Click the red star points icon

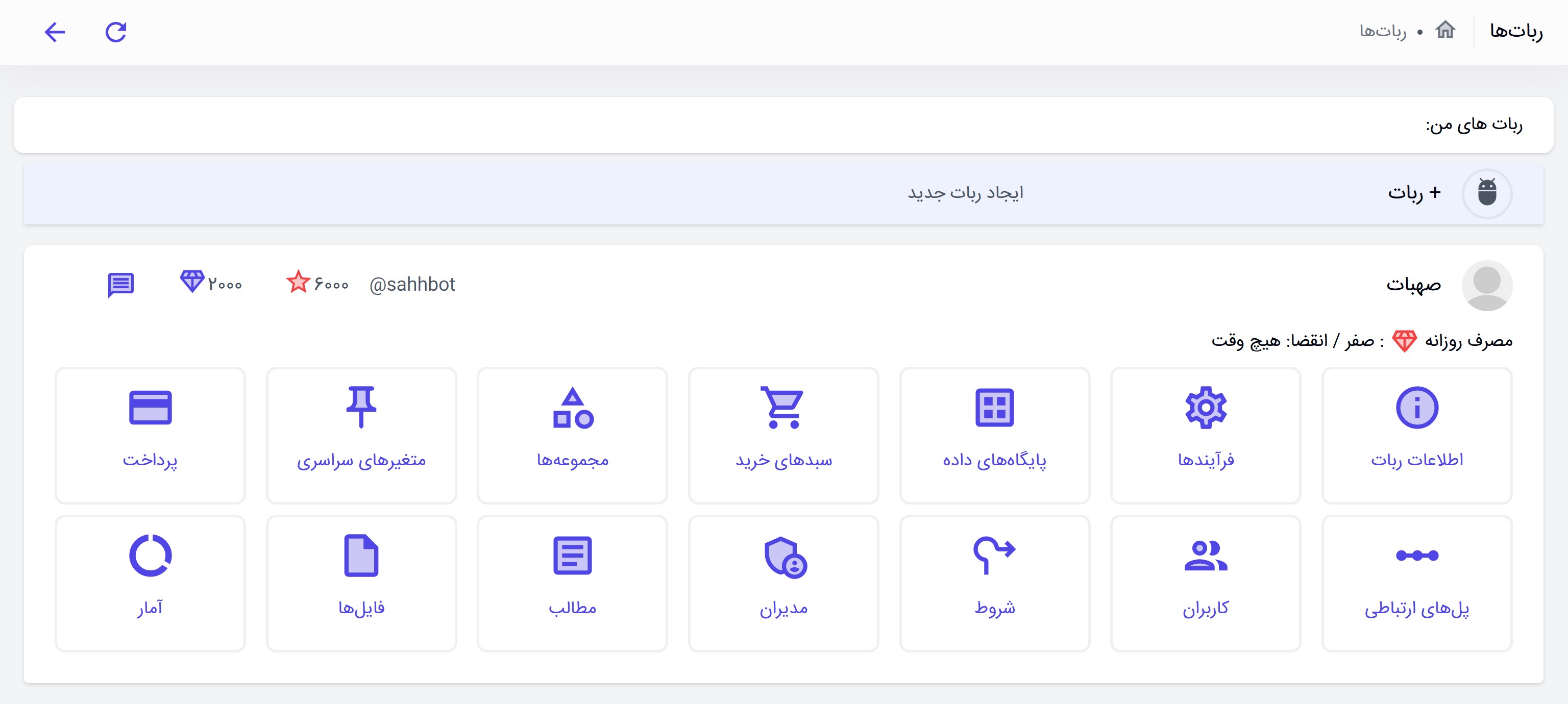(x=298, y=282)
